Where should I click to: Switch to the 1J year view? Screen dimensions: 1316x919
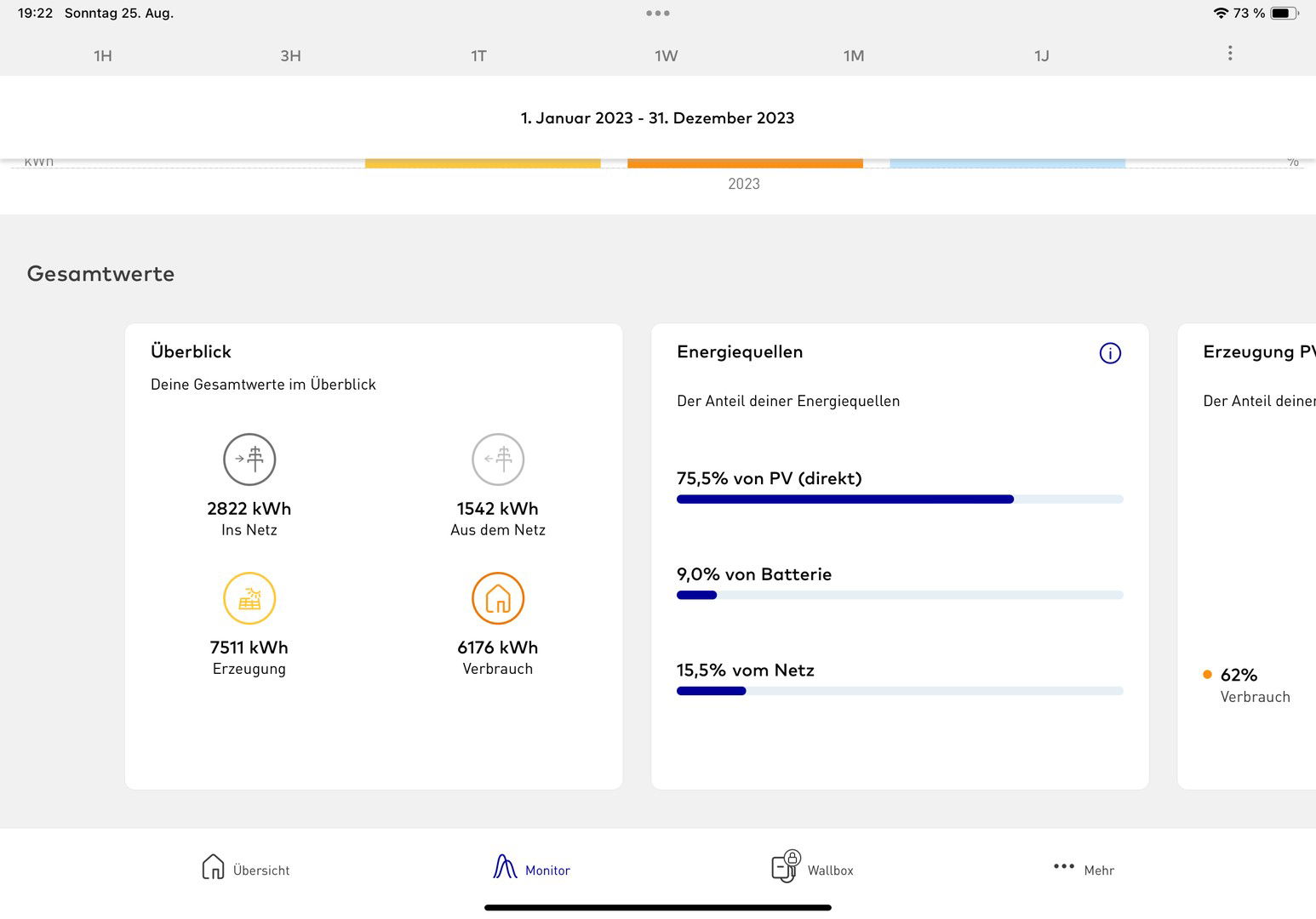click(1042, 56)
